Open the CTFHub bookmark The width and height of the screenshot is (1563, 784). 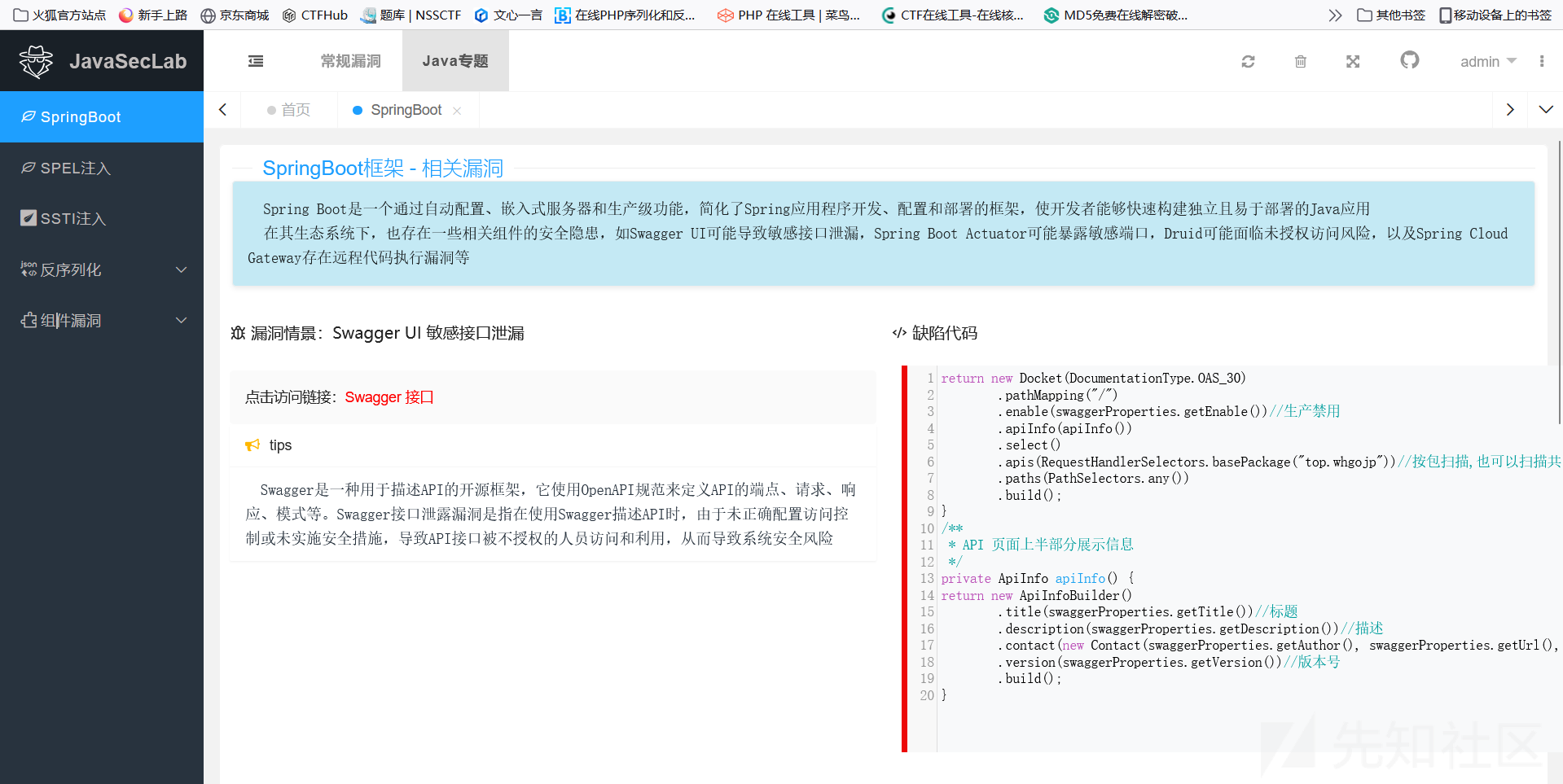[x=315, y=15]
